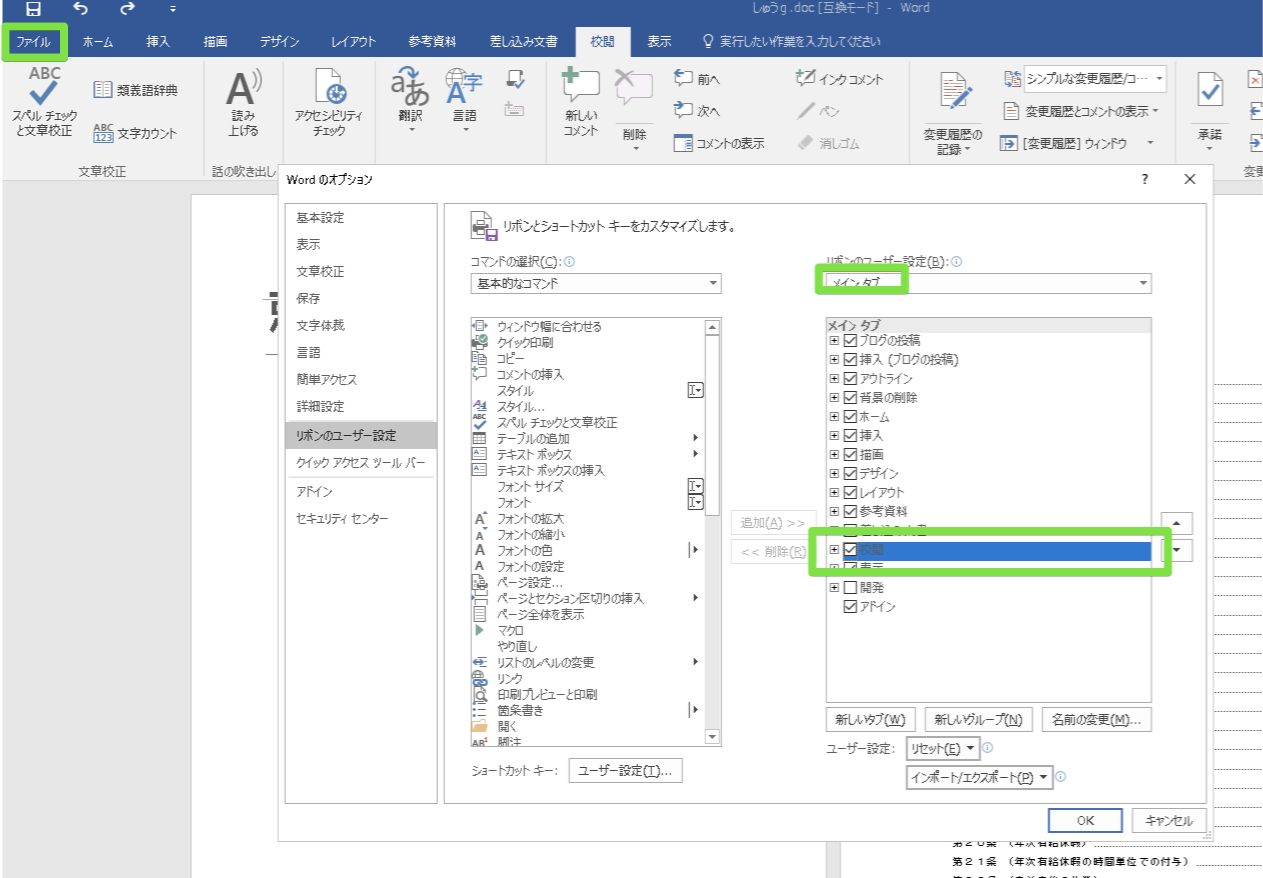Open the 類義語辞典 thesaurus tool

pos(135,90)
